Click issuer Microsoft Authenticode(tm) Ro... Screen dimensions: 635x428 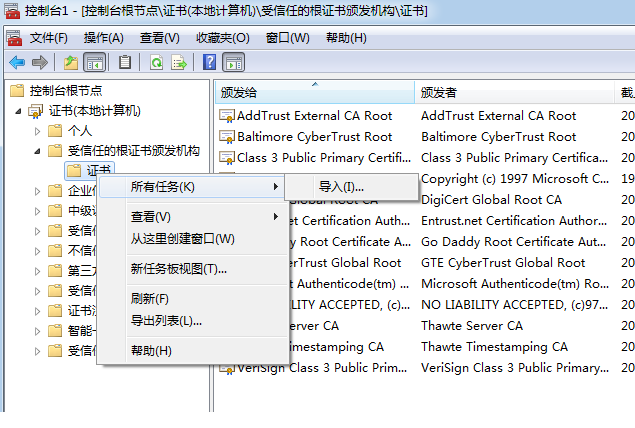[x=515, y=284]
